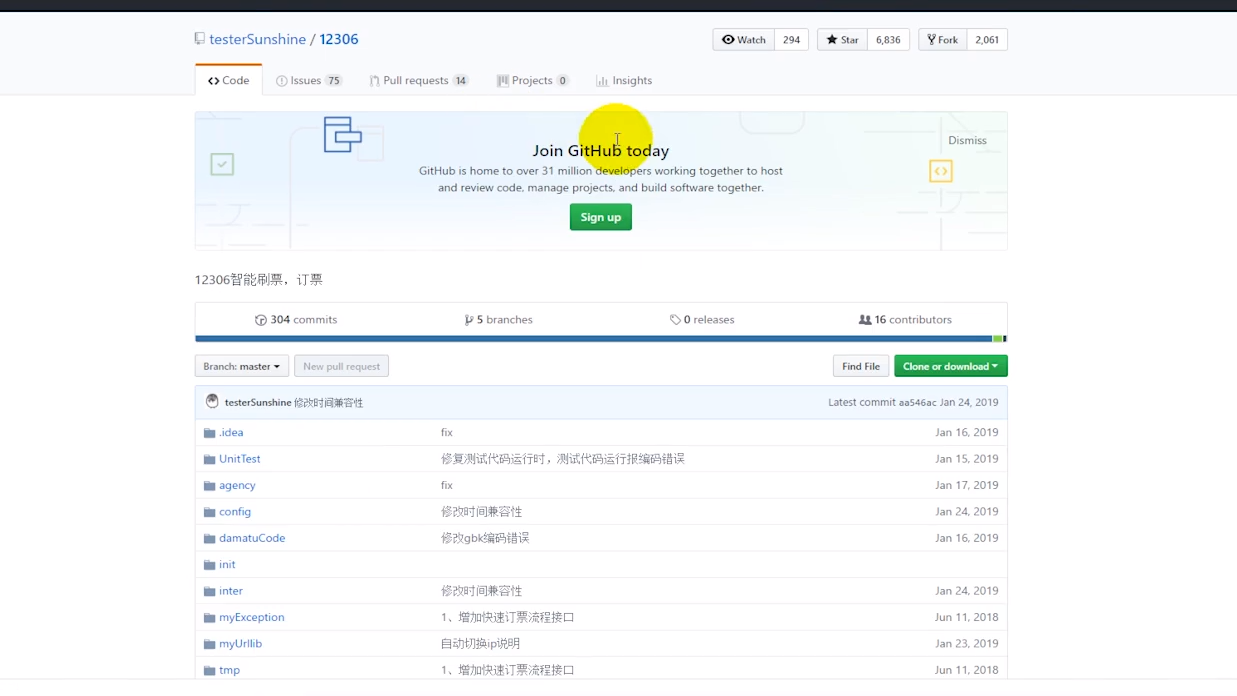Click the damatuCode folder icon
The image size is (1237, 696).
click(x=209, y=538)
